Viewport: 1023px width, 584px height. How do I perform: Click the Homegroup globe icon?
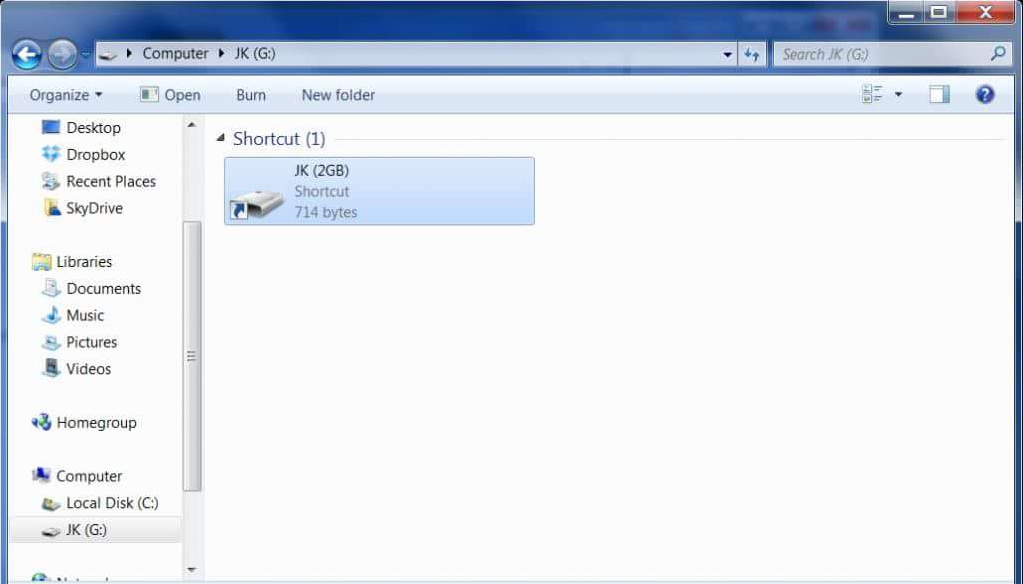click(41, 422)
